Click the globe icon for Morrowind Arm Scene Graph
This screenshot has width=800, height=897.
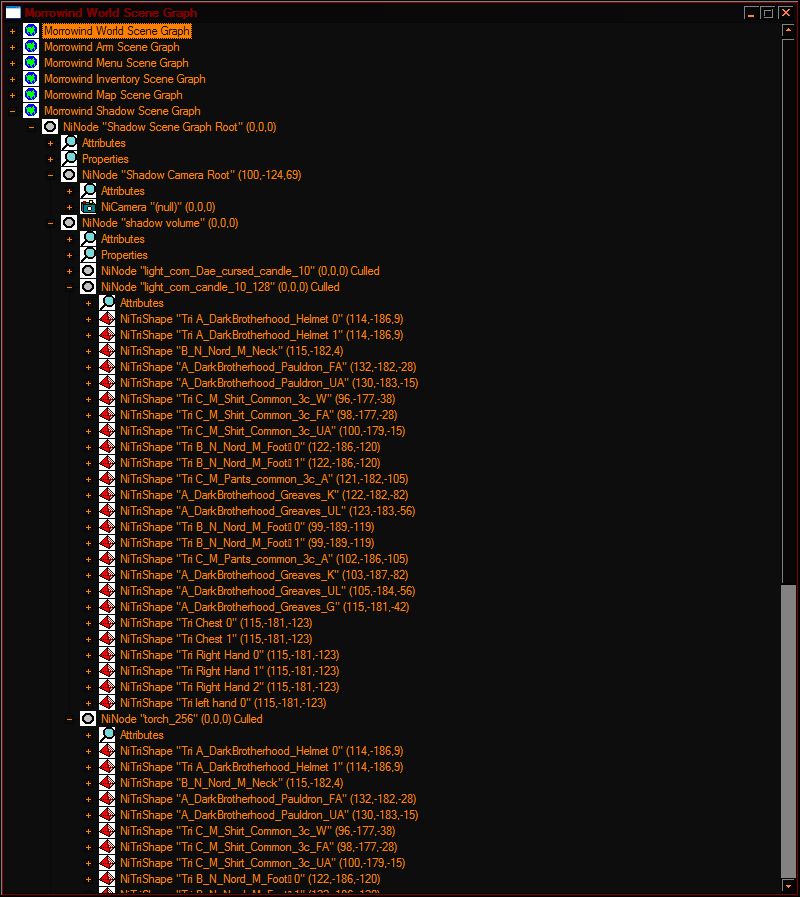(x=31, y=46)
